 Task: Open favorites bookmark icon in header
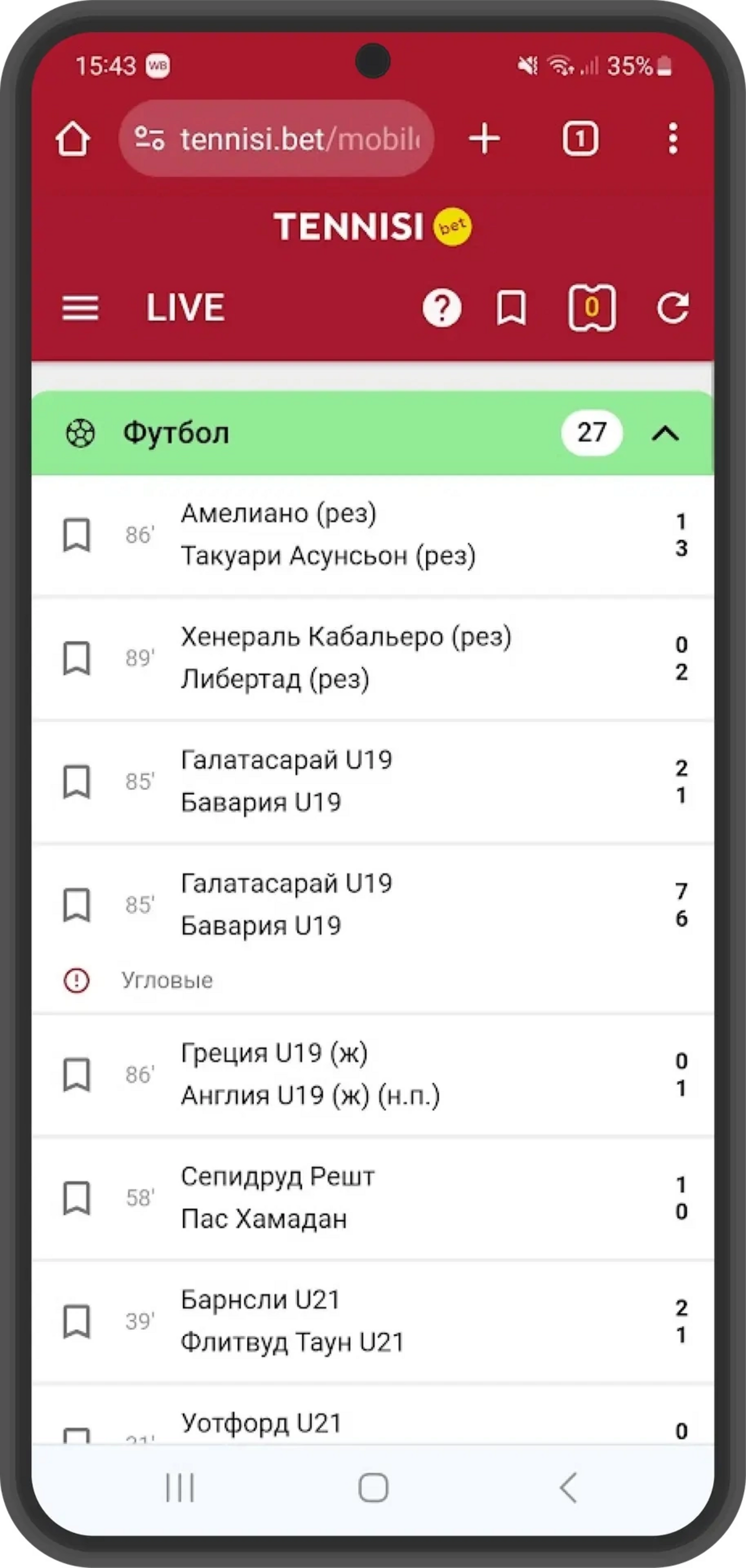point(511,308)
